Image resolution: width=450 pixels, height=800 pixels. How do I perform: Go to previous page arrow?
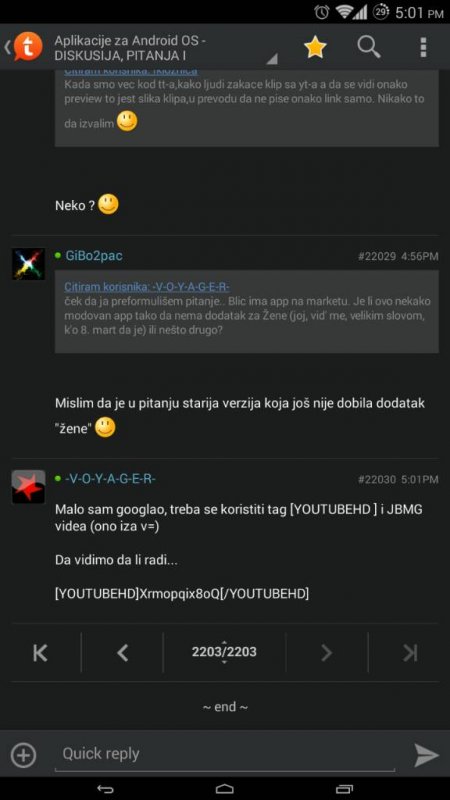tap(122, 653)
